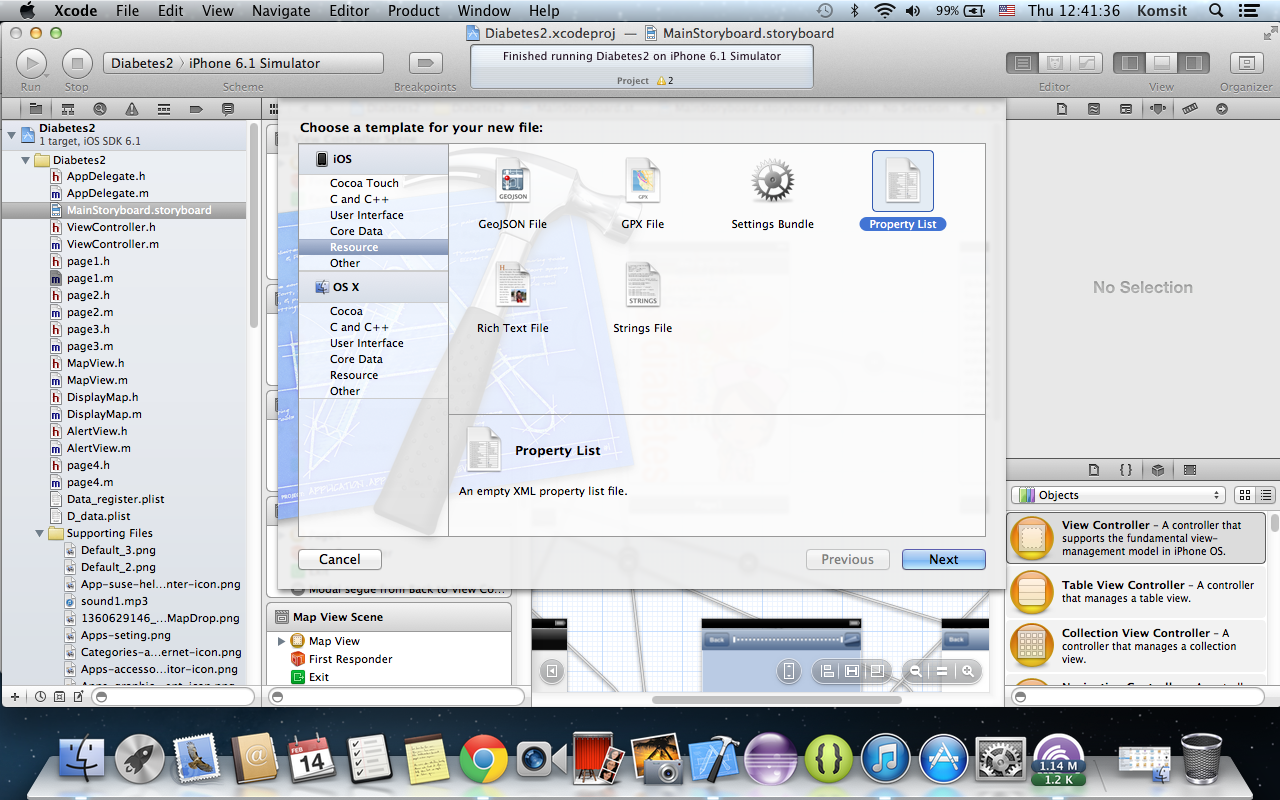Open the Object library cube tab
The height and width of the screenshot is (800, 1280).
pyautogui.click(x=1158, y=469)
